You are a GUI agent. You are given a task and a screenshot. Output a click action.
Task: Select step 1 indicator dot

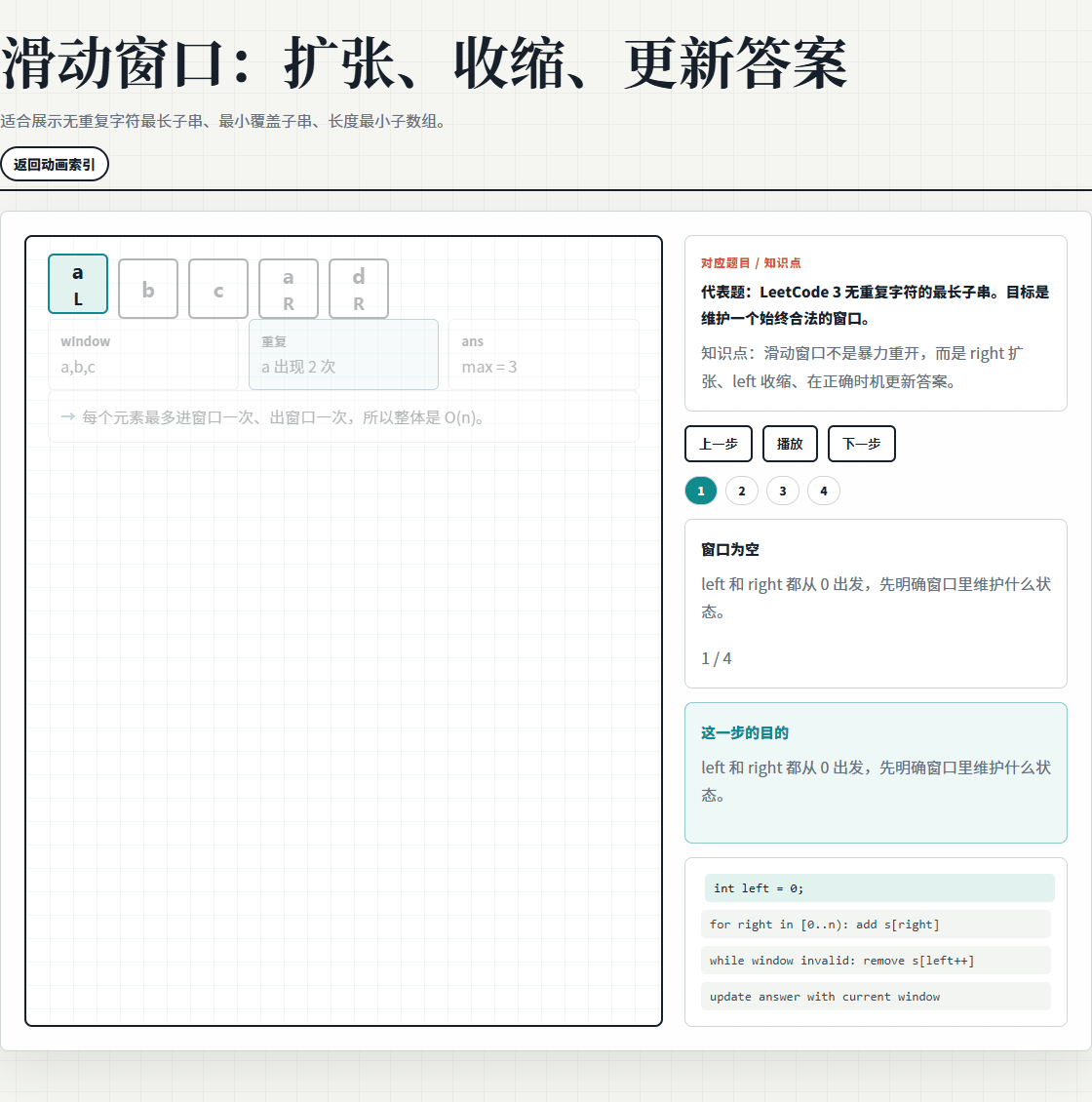pos(701,491)
